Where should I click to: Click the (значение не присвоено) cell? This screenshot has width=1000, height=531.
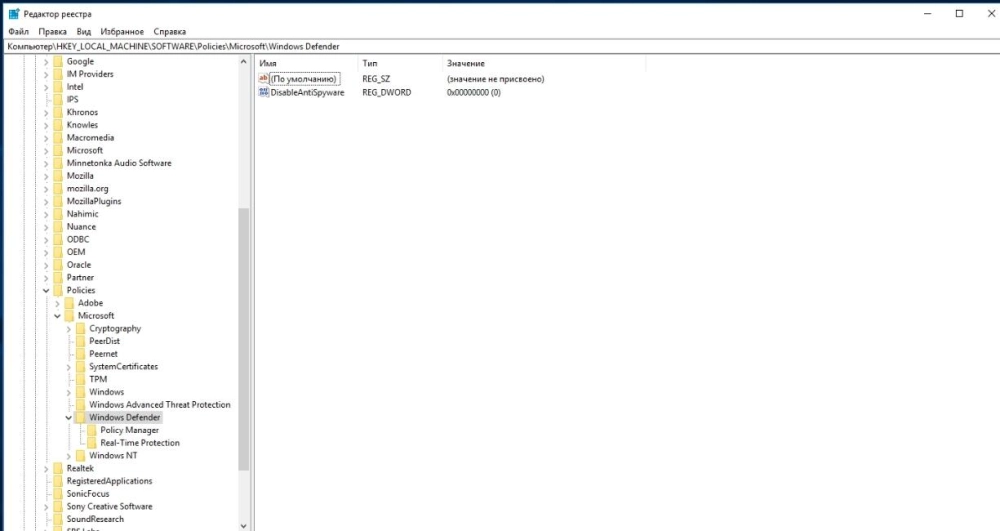(495, 79)
